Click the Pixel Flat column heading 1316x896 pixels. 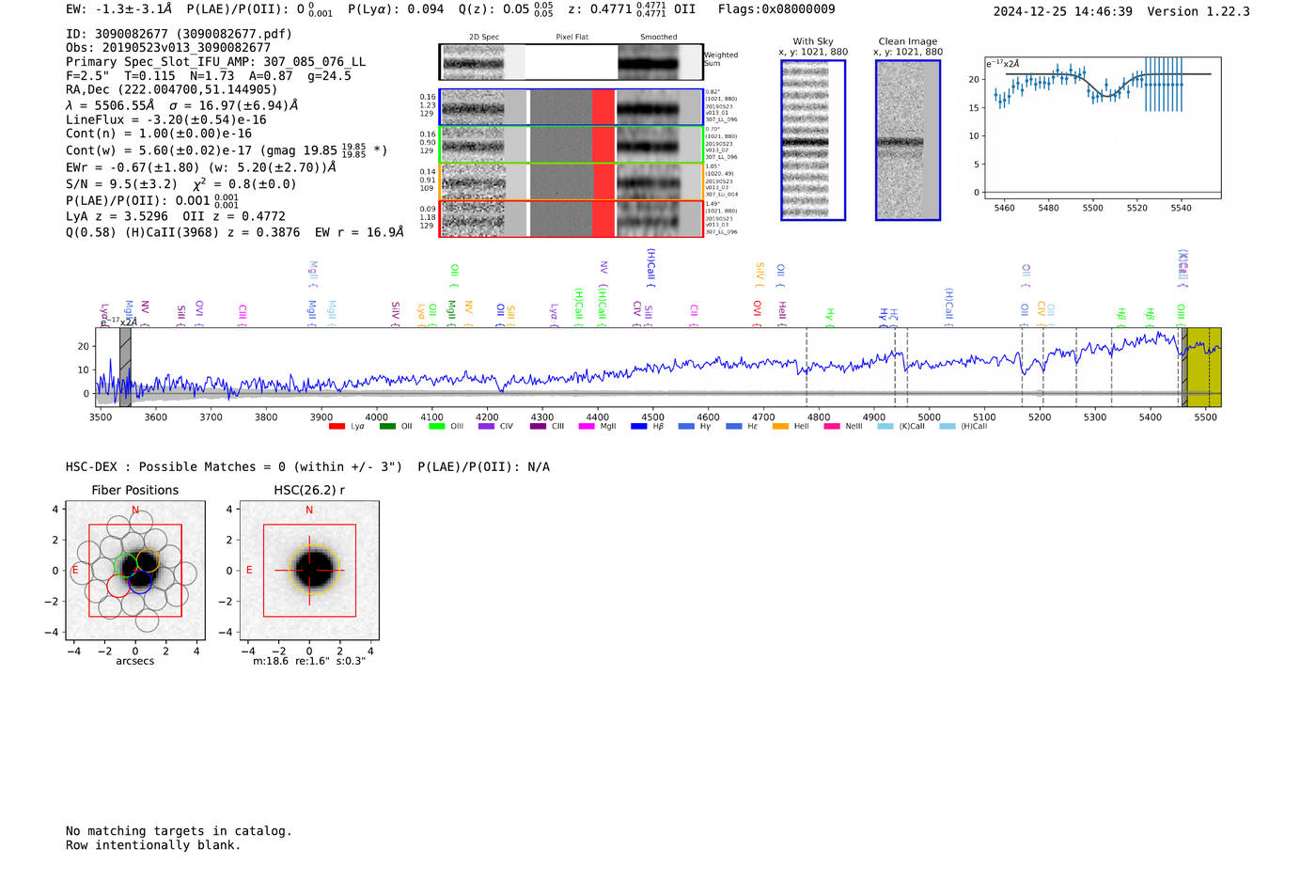pos(572,38)
